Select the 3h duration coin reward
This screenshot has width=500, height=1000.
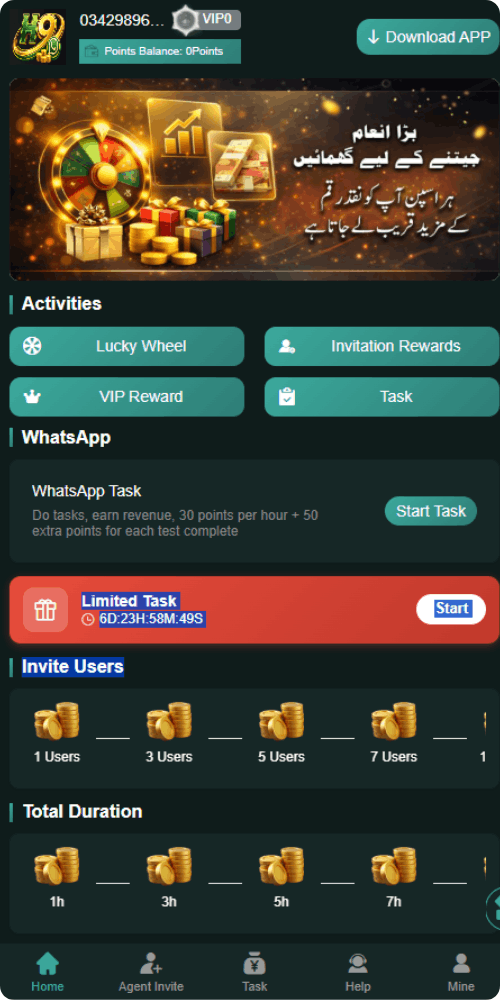pyautogui.click(x=169, y=877)
